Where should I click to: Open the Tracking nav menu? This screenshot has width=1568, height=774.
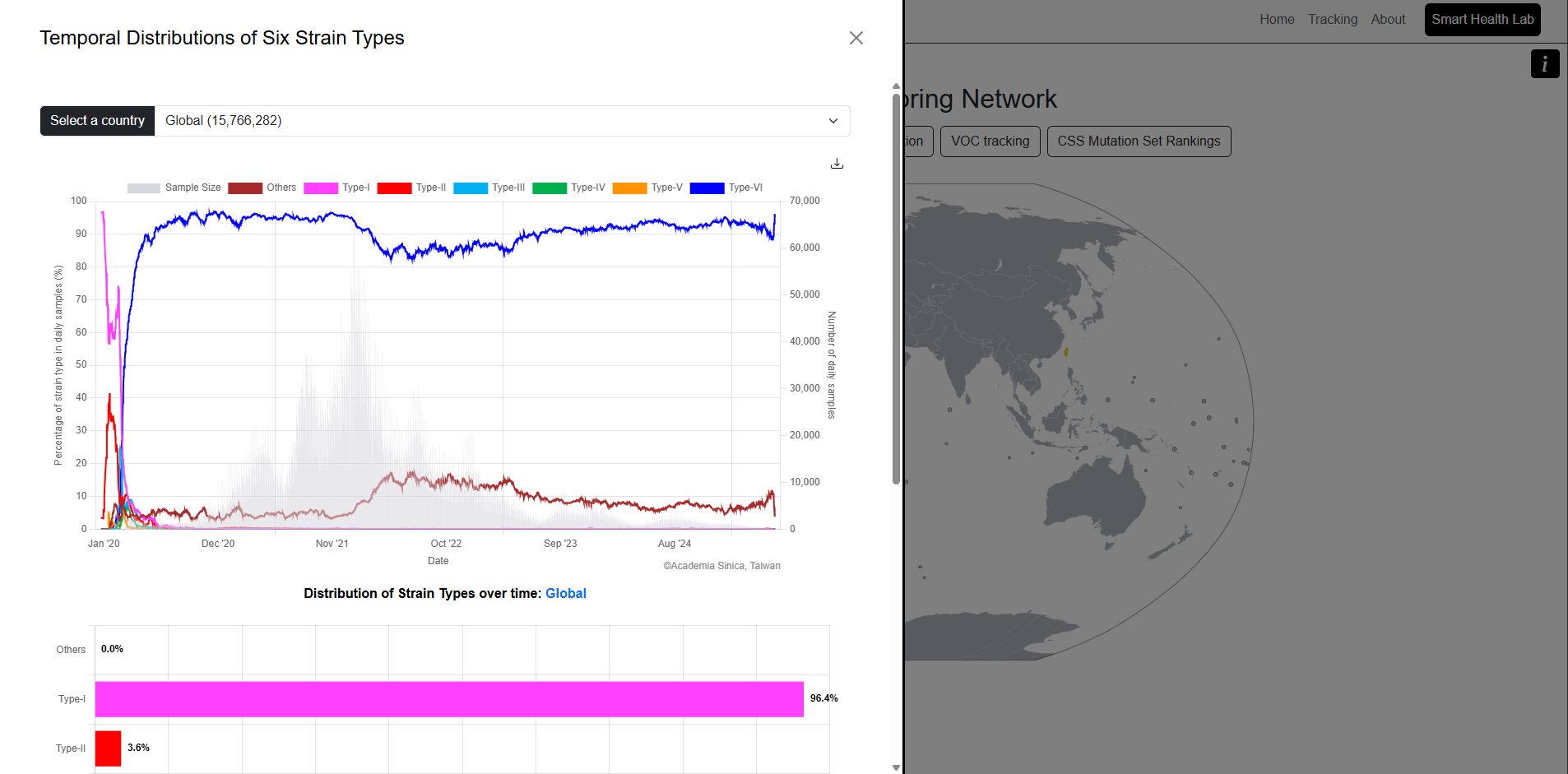pos(1333,20)
